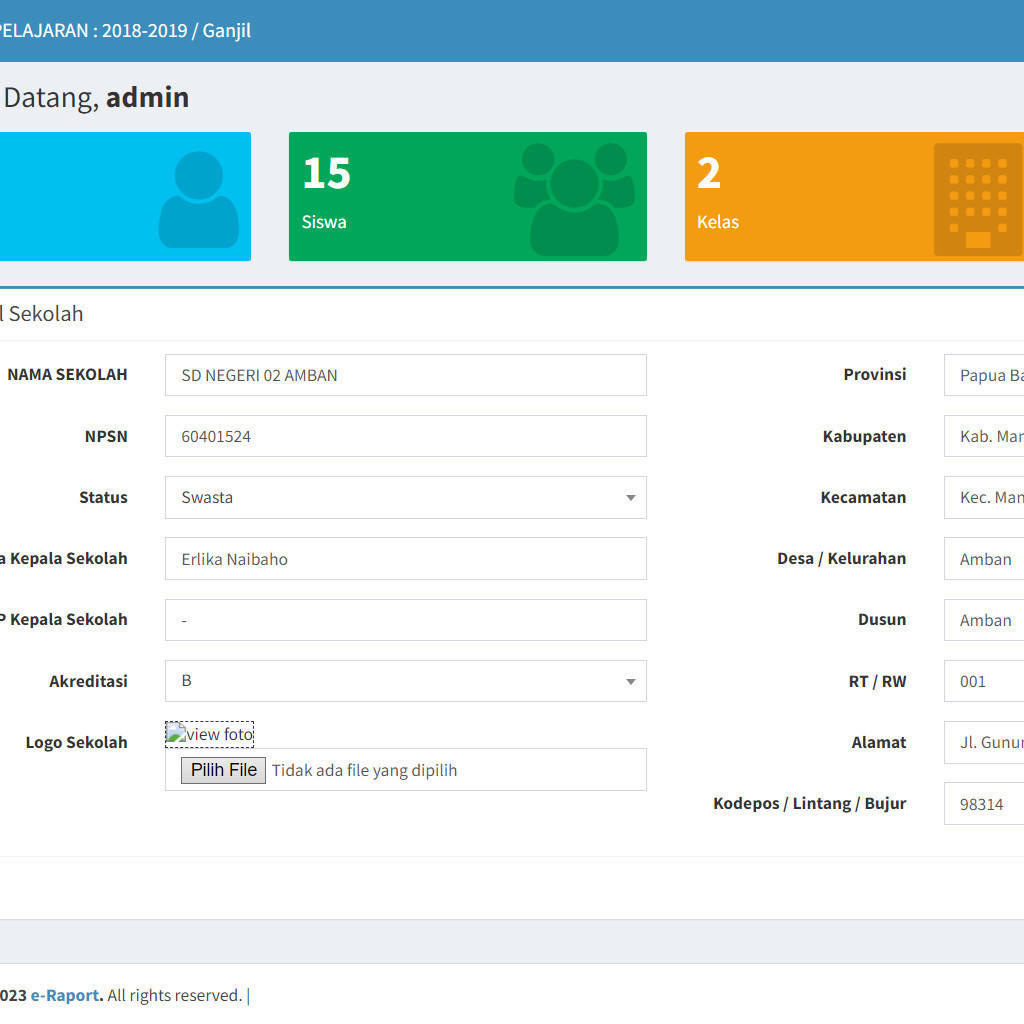This screenshot has height=1024, width=1024.
Task: Click the building icon on Kelas card
Action: (x=978, y=200)
